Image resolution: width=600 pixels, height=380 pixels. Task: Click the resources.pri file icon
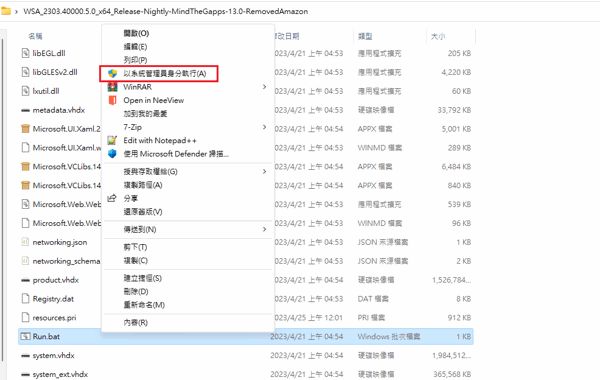tap(25, 317)
